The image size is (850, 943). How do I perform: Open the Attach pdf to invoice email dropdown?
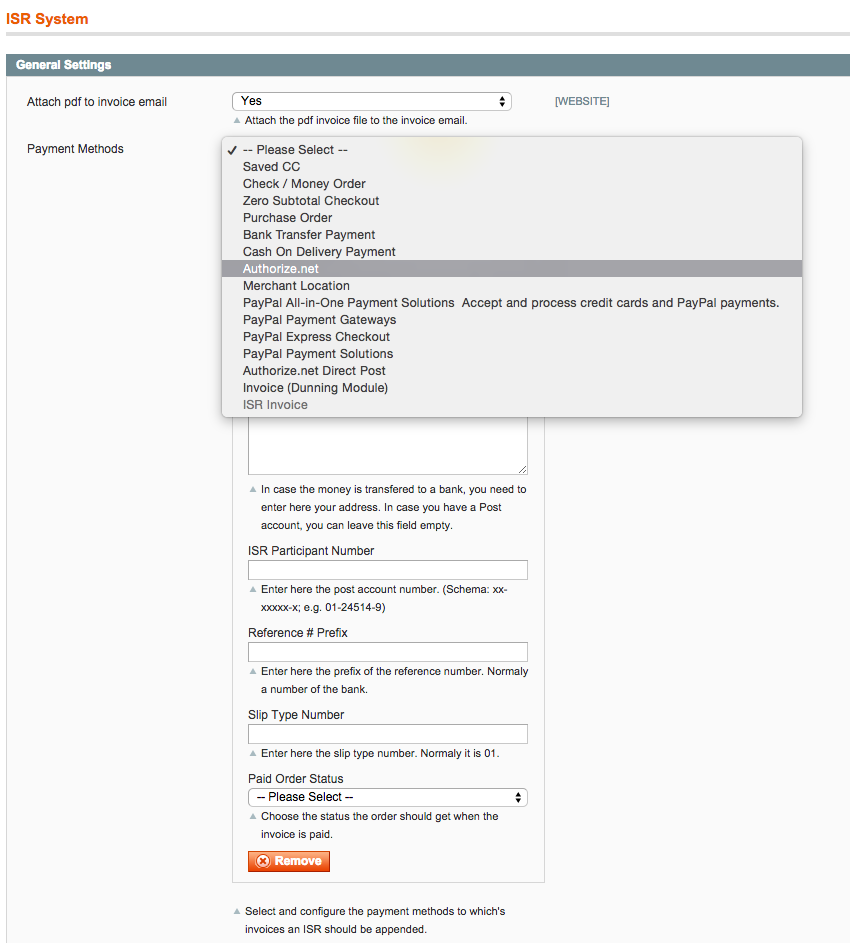click(x=371, y=101)
